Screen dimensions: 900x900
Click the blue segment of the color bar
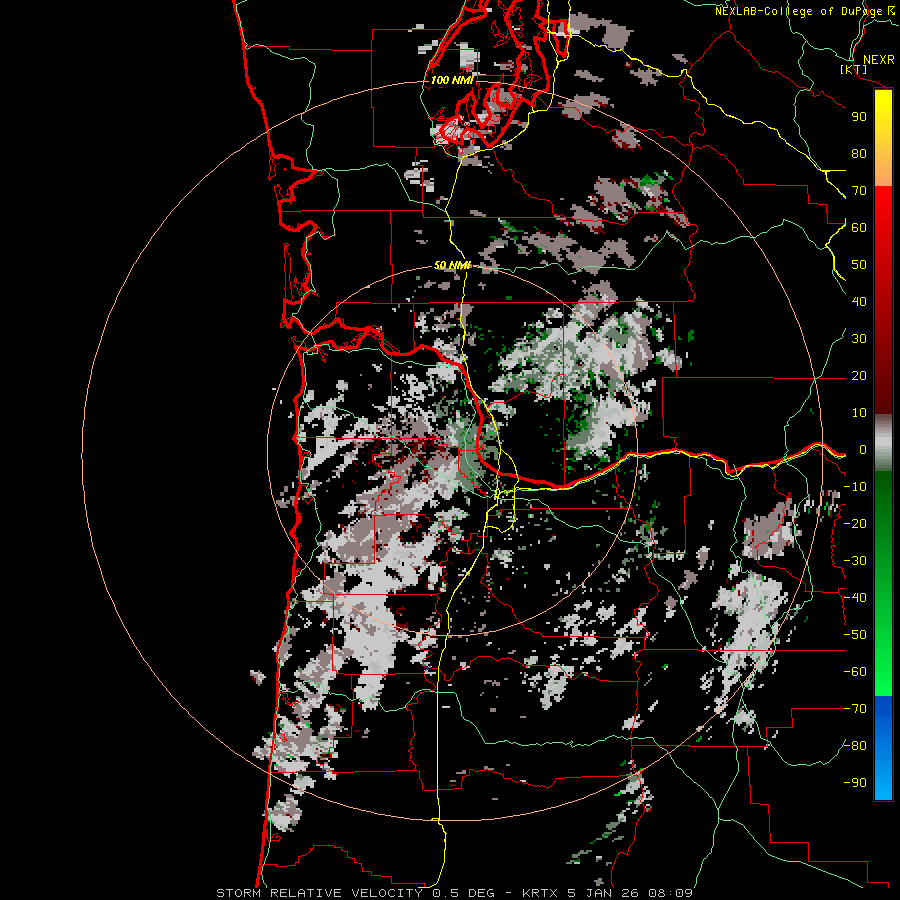click(883, 748)
